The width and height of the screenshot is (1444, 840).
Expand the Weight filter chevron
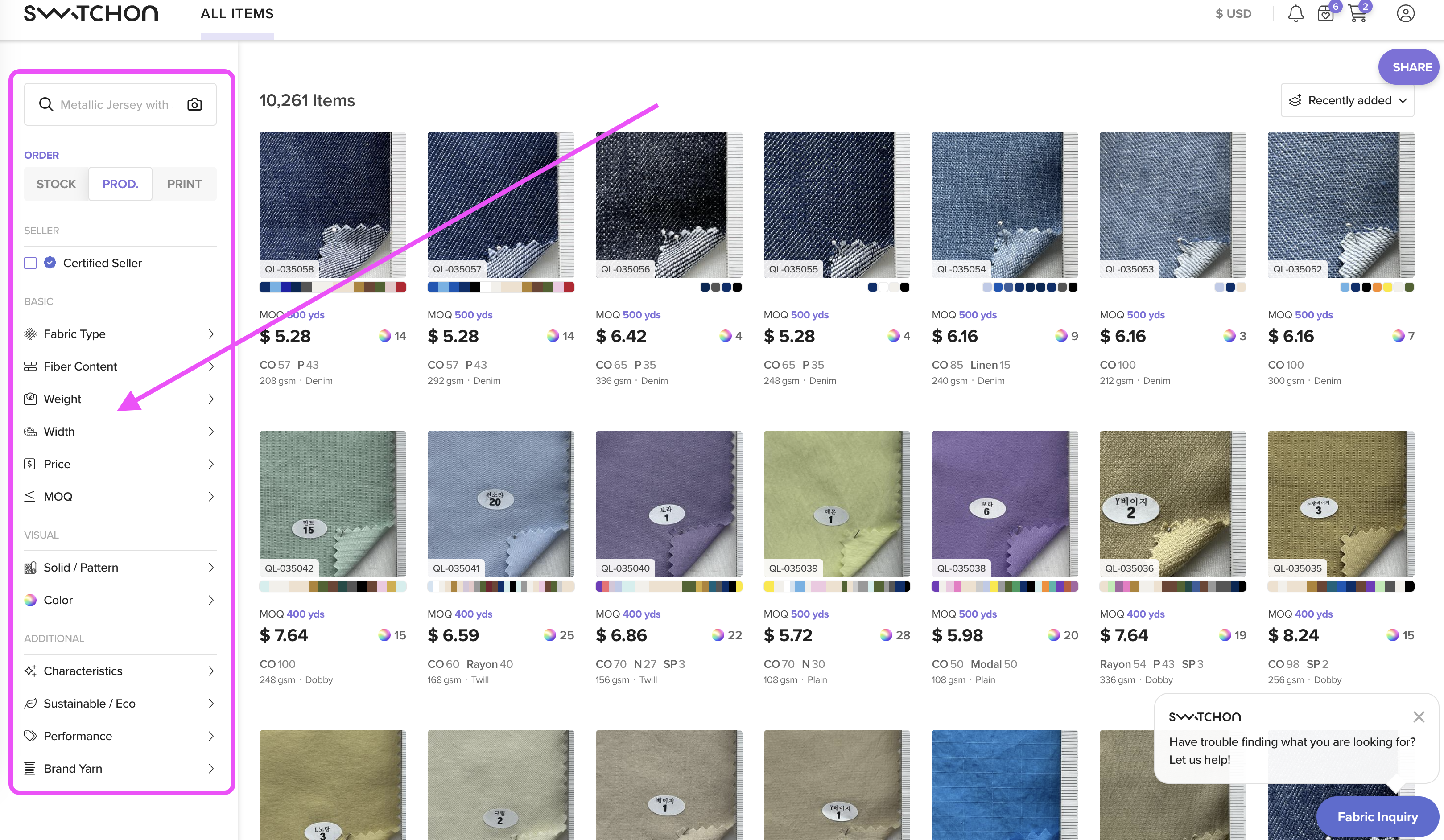coord(211,399)
